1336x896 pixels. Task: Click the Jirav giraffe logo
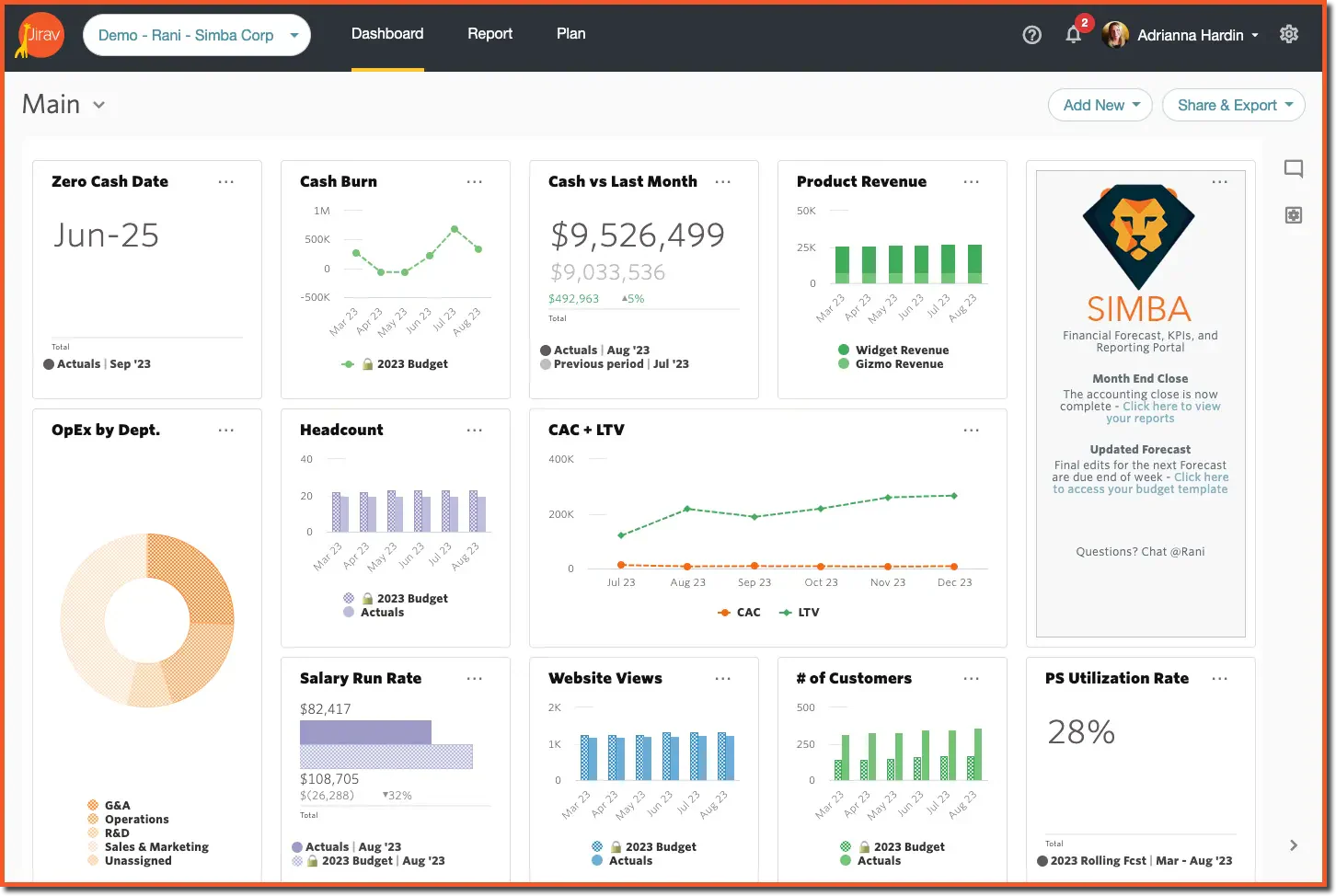(x=40, y=35)
